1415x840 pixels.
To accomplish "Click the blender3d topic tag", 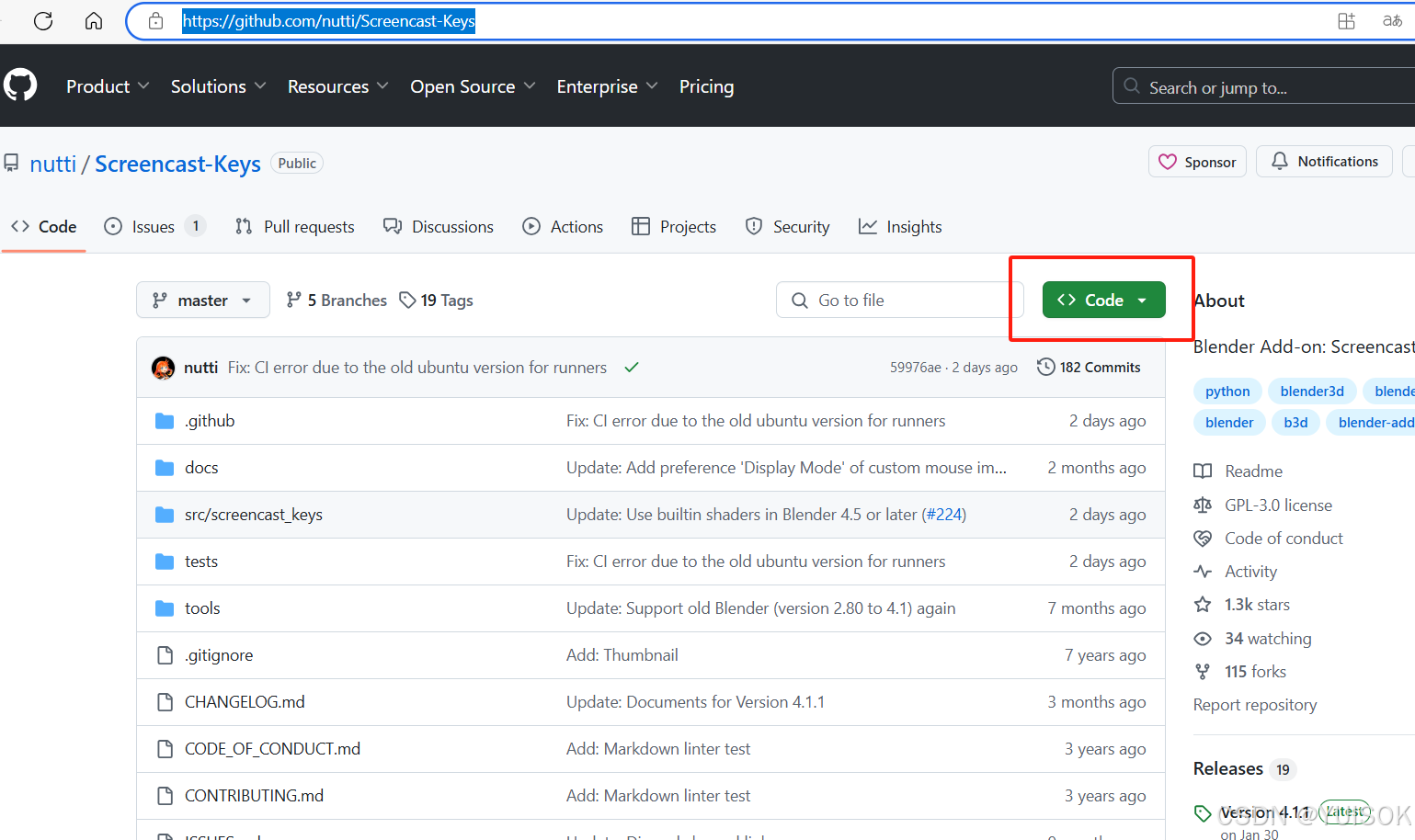I will pos(1312,392).
